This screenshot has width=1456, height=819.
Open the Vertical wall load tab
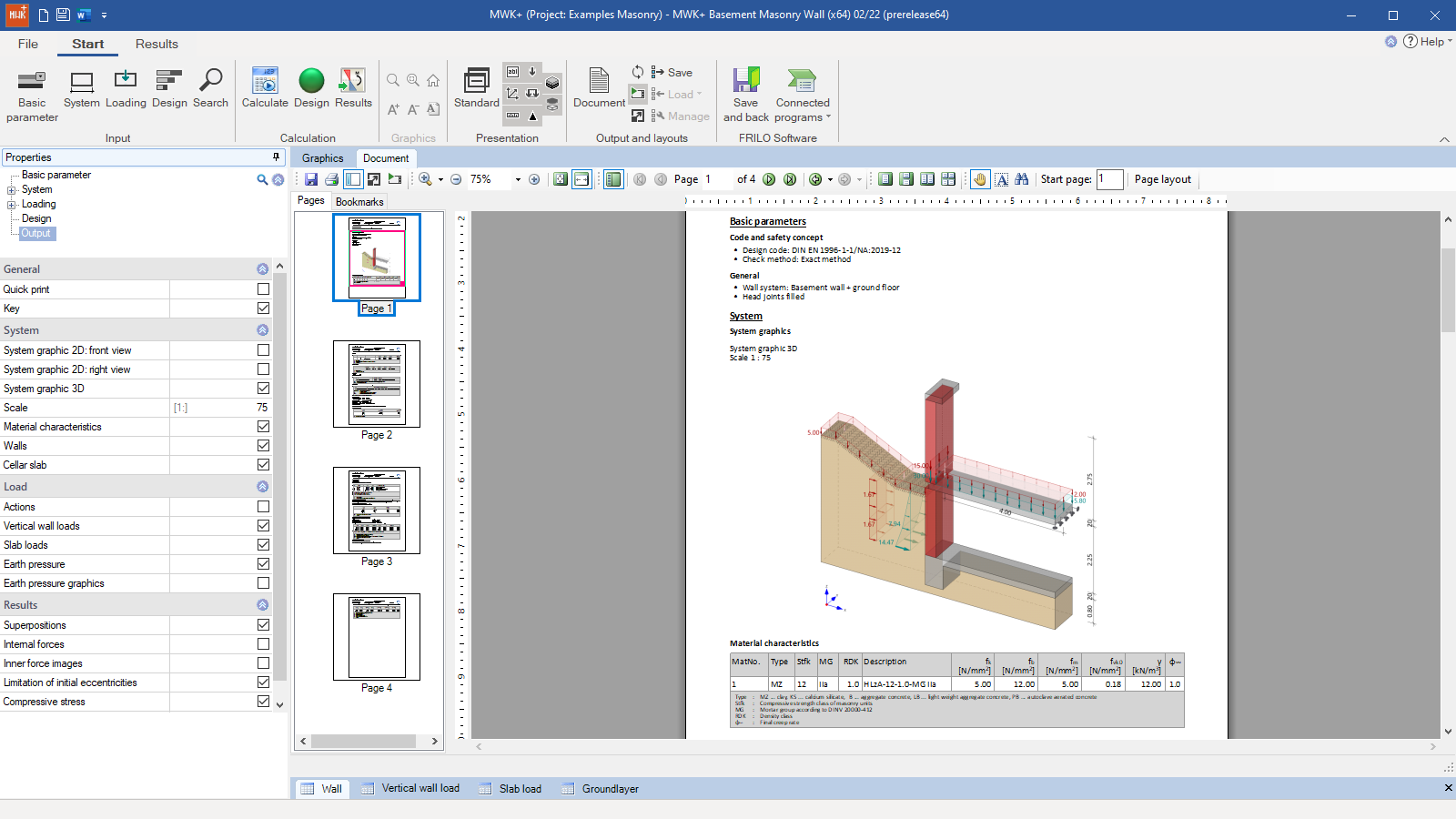tap(410, 789)
